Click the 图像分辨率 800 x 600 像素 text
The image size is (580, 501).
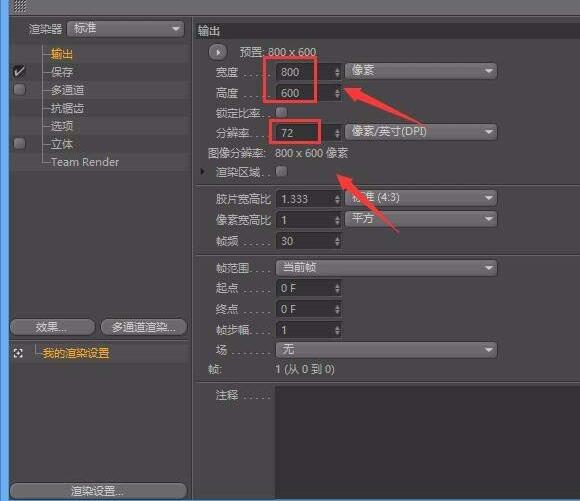tap(278, 153)
